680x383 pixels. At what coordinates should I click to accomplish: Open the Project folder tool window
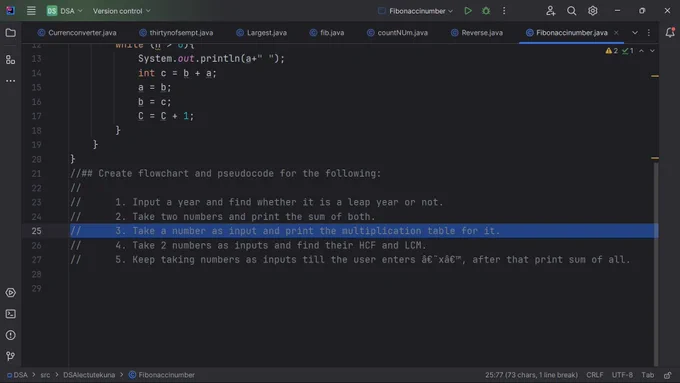[10, 33]
